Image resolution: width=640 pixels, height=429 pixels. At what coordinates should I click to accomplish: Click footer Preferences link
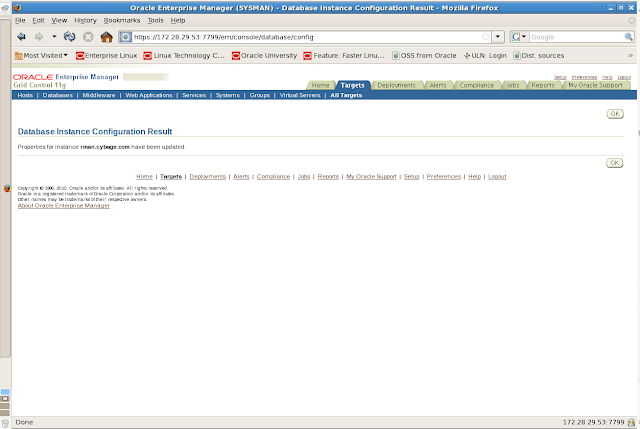pyautogui.click(x=444, y=176)
